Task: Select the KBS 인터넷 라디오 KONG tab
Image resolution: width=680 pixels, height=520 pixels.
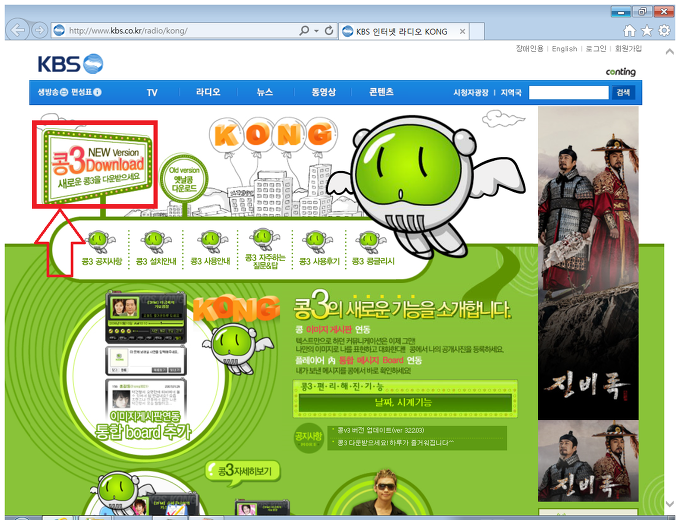Action: (x=401, y=31)
